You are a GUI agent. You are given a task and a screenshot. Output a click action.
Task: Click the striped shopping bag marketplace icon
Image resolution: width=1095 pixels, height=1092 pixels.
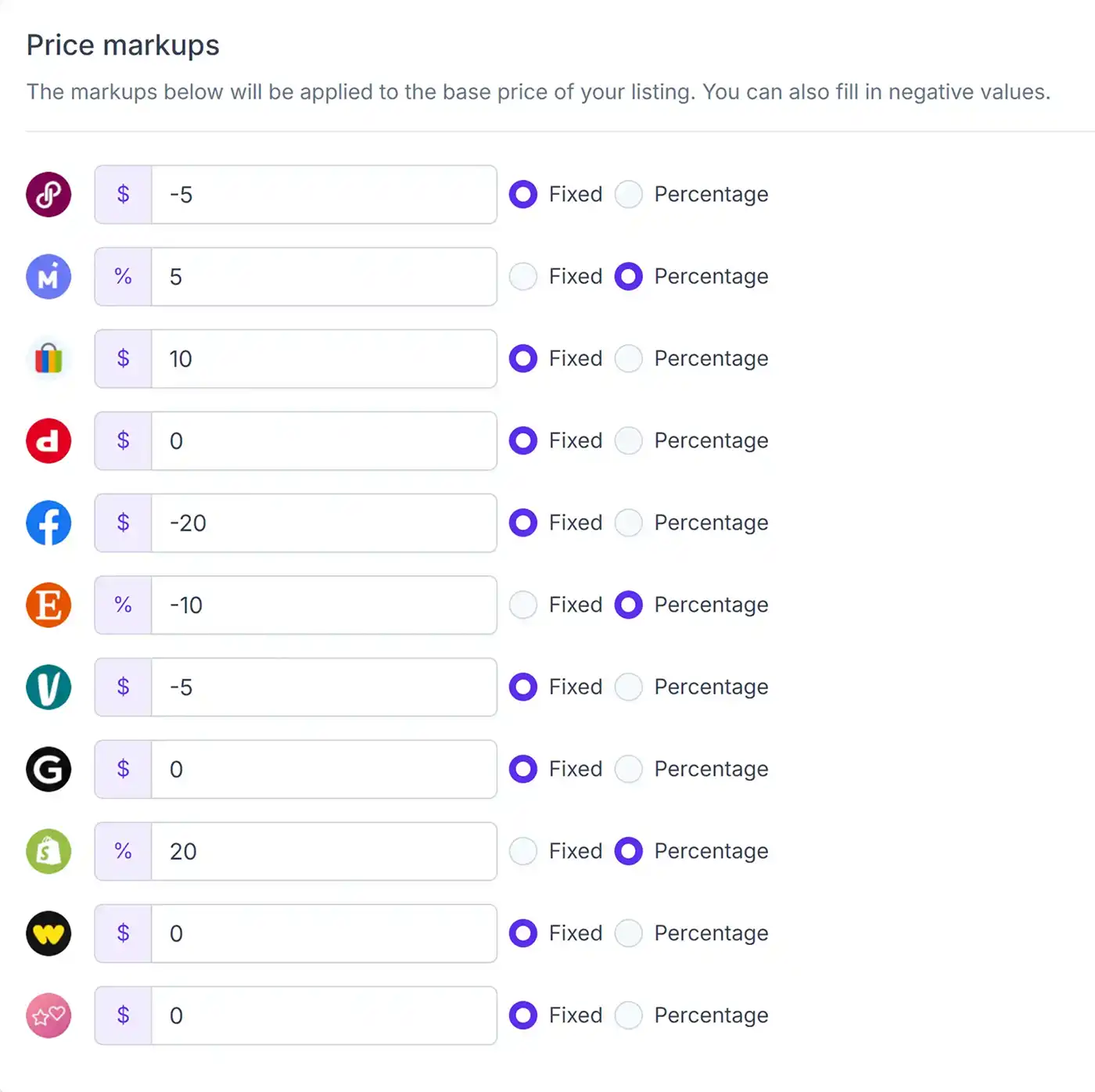coord(48,358)
